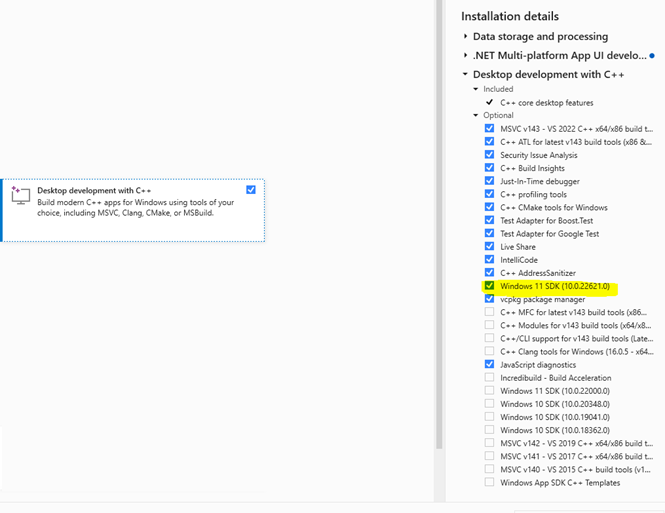
Task: Enable C++/CLI support for v143 build tools
Action: [x=489, y=338]
